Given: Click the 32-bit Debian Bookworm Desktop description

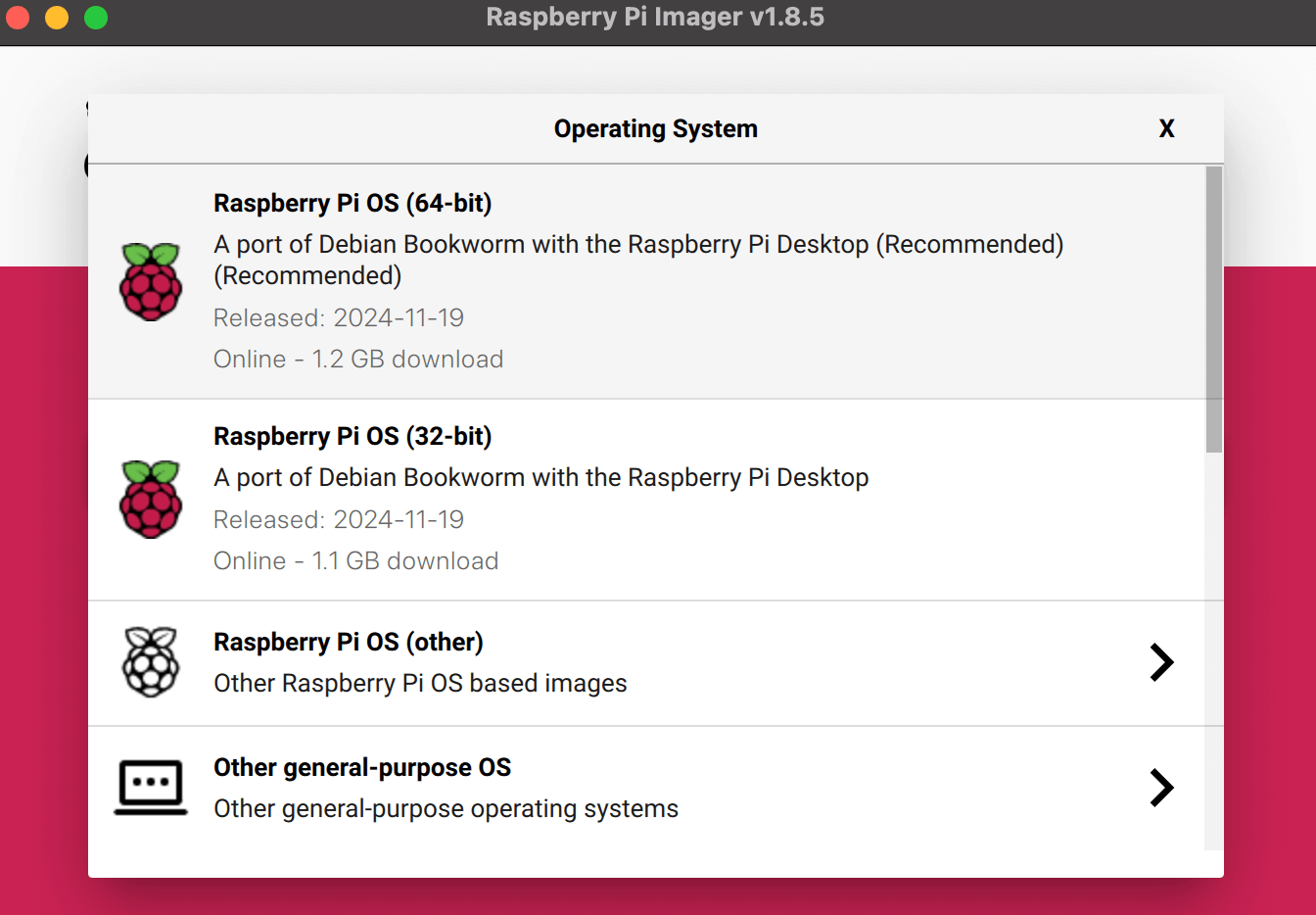Looking at the screenshot, I should click(x=541, y=477).
